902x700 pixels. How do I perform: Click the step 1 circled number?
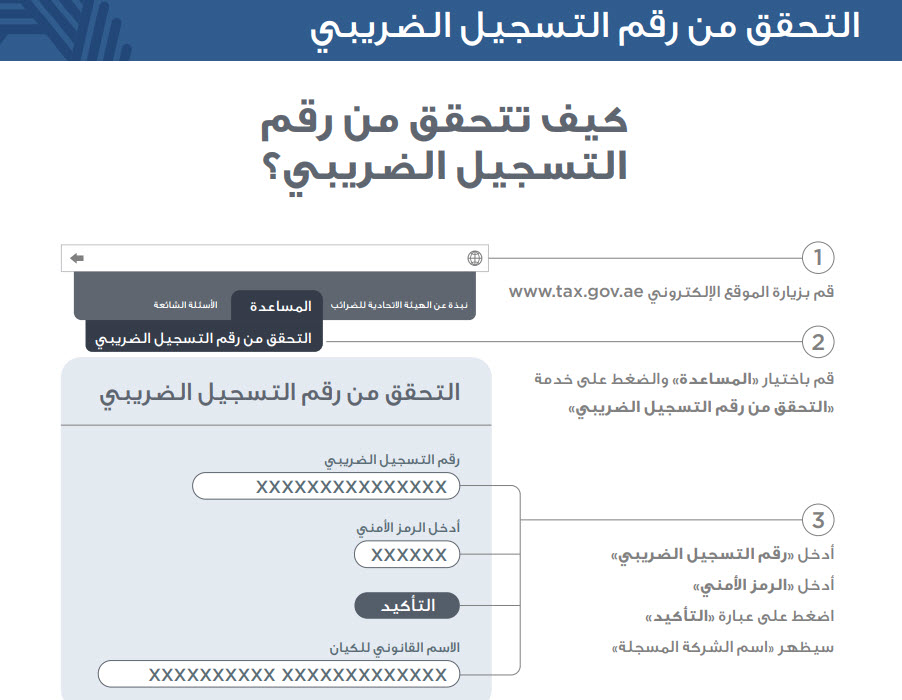(818, 258)
